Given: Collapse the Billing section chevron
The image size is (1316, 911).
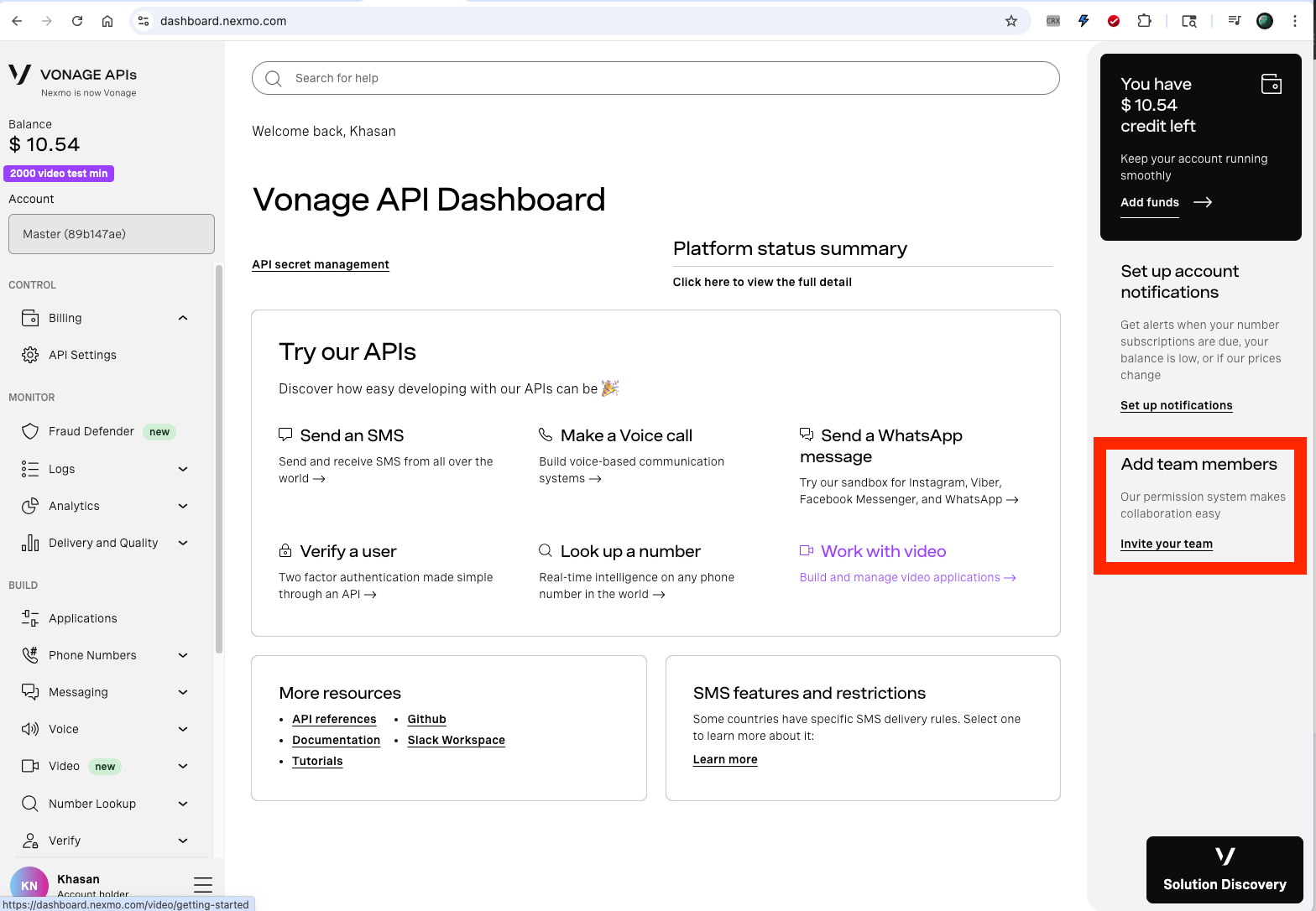Looking at the screenshot, I should [x=183, y=318].
